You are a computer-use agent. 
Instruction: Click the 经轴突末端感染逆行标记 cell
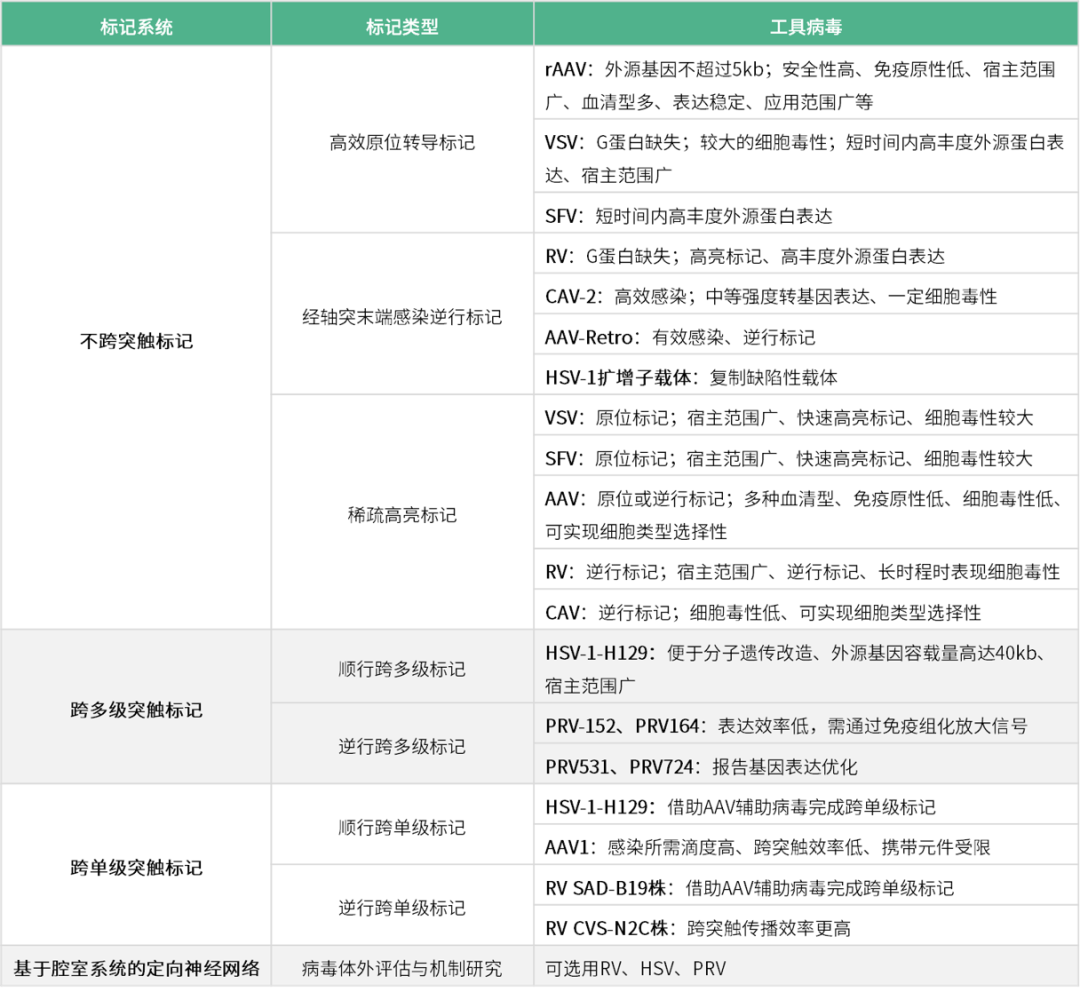(402, 317)
